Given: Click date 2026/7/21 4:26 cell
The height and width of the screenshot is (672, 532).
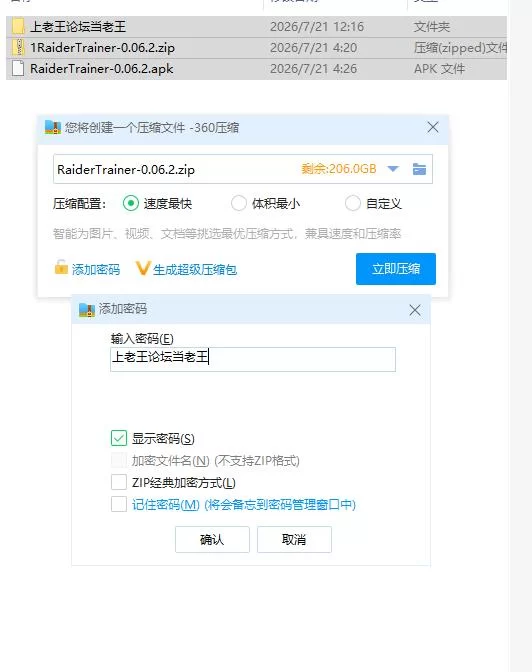Looking at the screenshot, I should pyautogui.click(x=313, y=69).
